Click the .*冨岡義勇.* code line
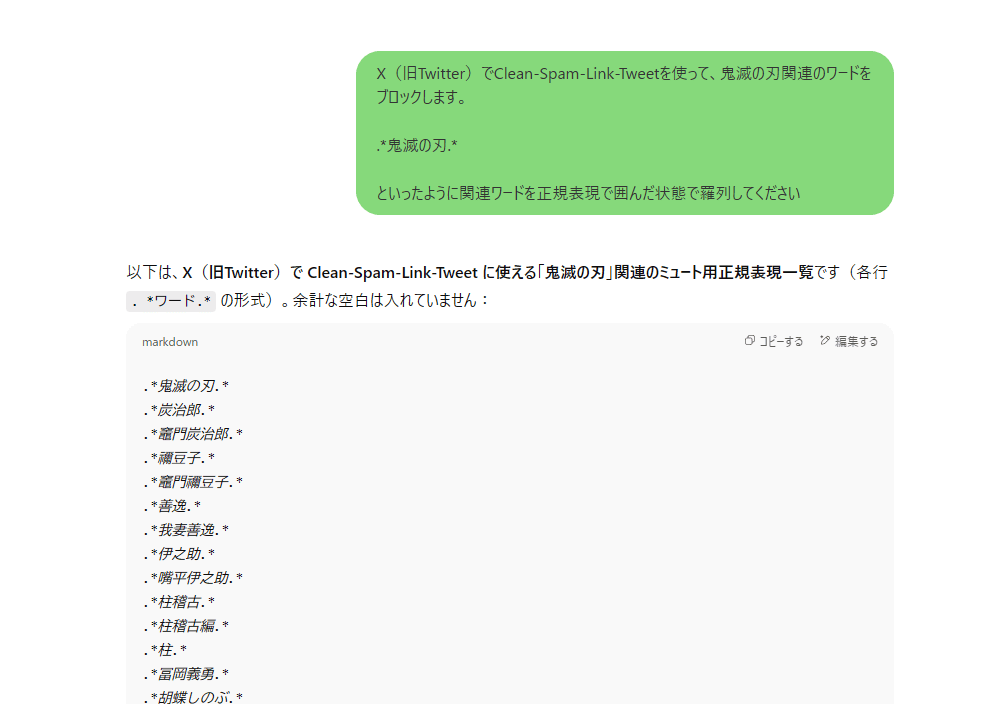The width and height of the screenshot is (1003, 704). (x=186, y=674)
